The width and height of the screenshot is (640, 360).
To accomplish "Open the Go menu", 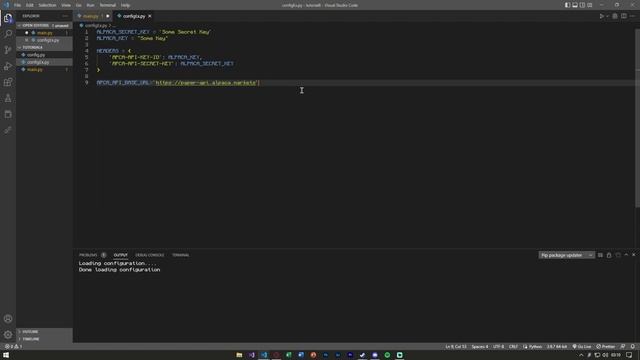I will pyautogui.click(x=78, y=5).
